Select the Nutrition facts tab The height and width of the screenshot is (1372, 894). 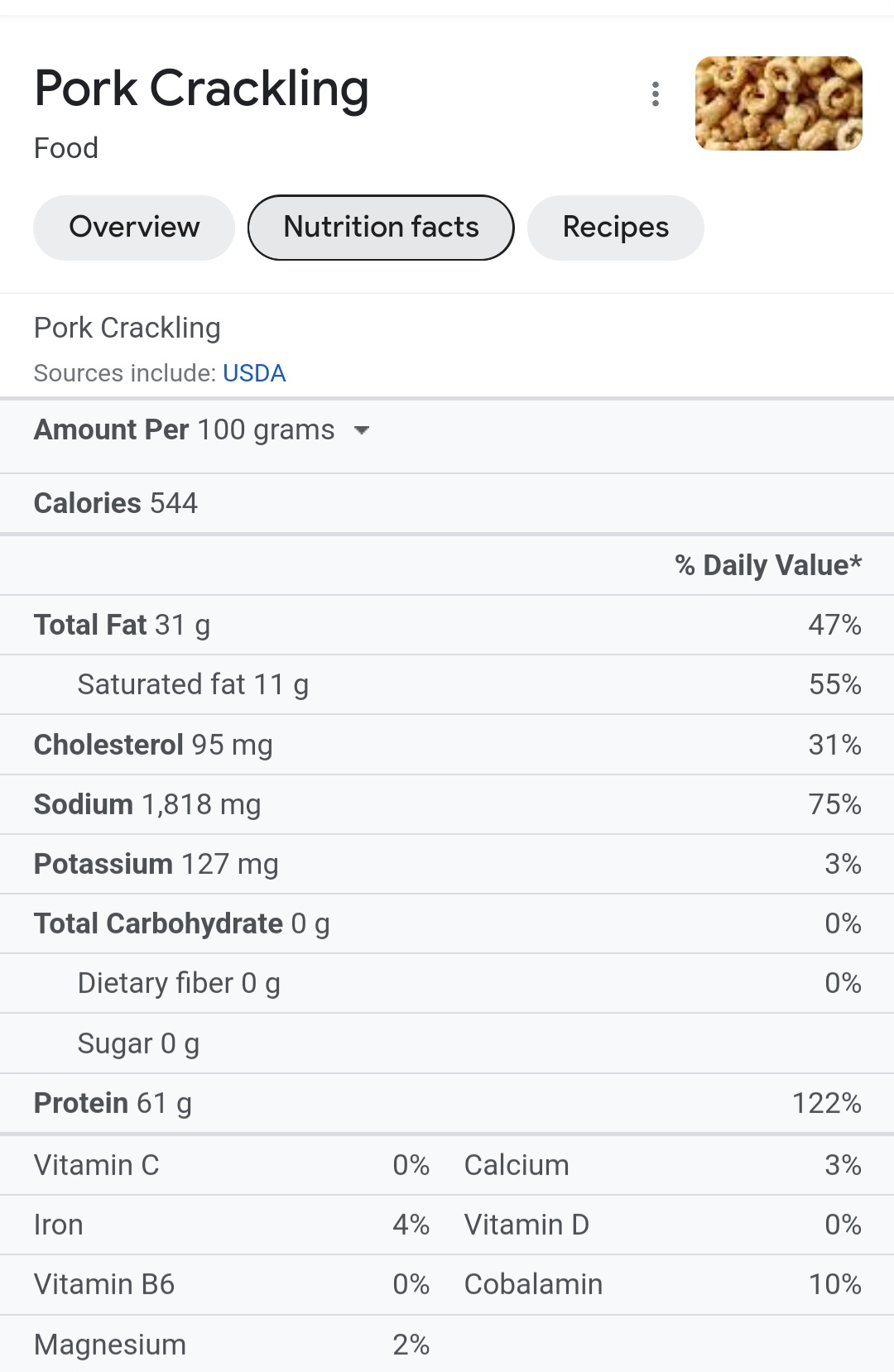(381, 228)
